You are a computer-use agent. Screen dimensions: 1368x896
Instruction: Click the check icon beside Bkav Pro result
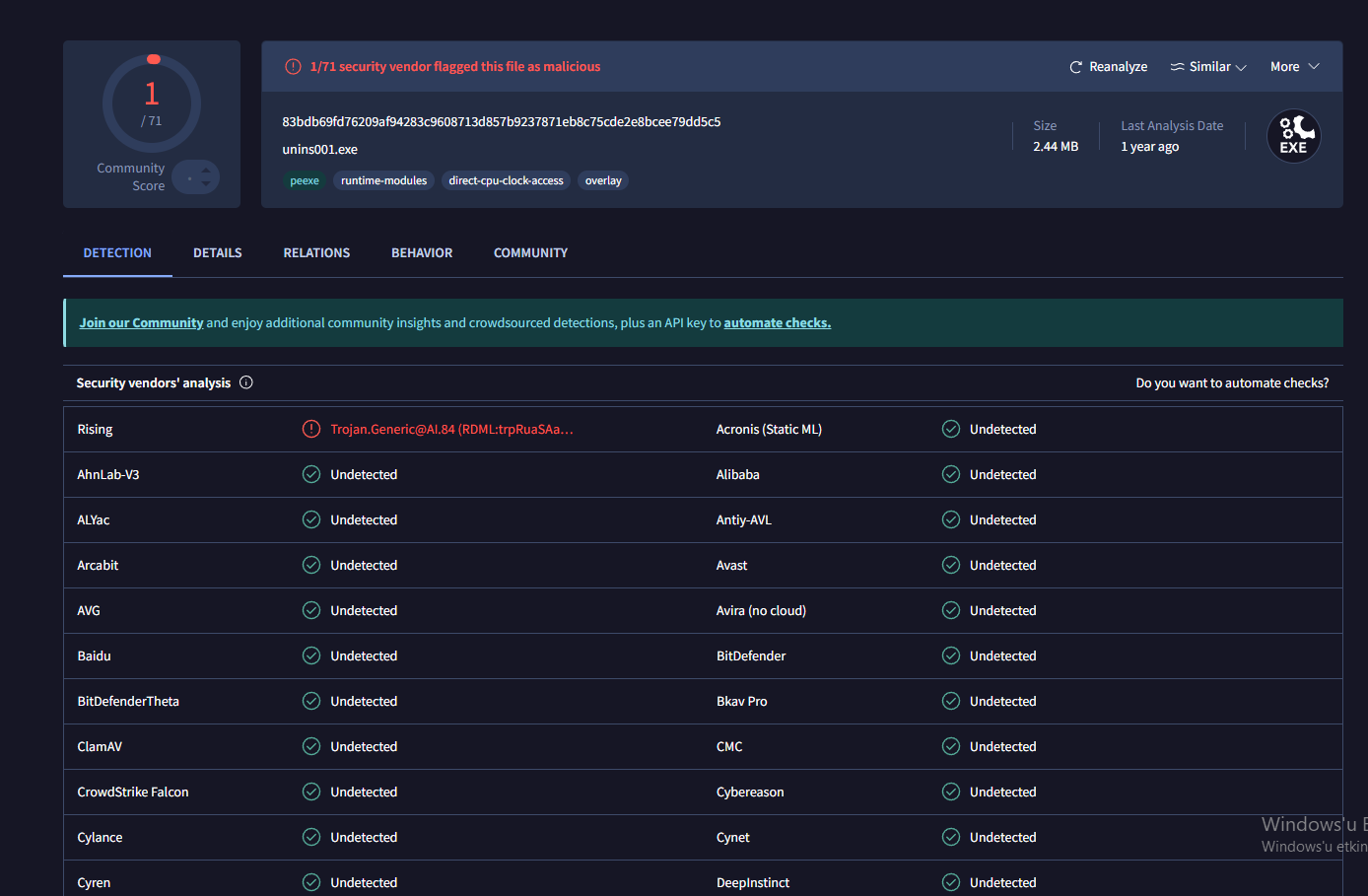[951, 701]
